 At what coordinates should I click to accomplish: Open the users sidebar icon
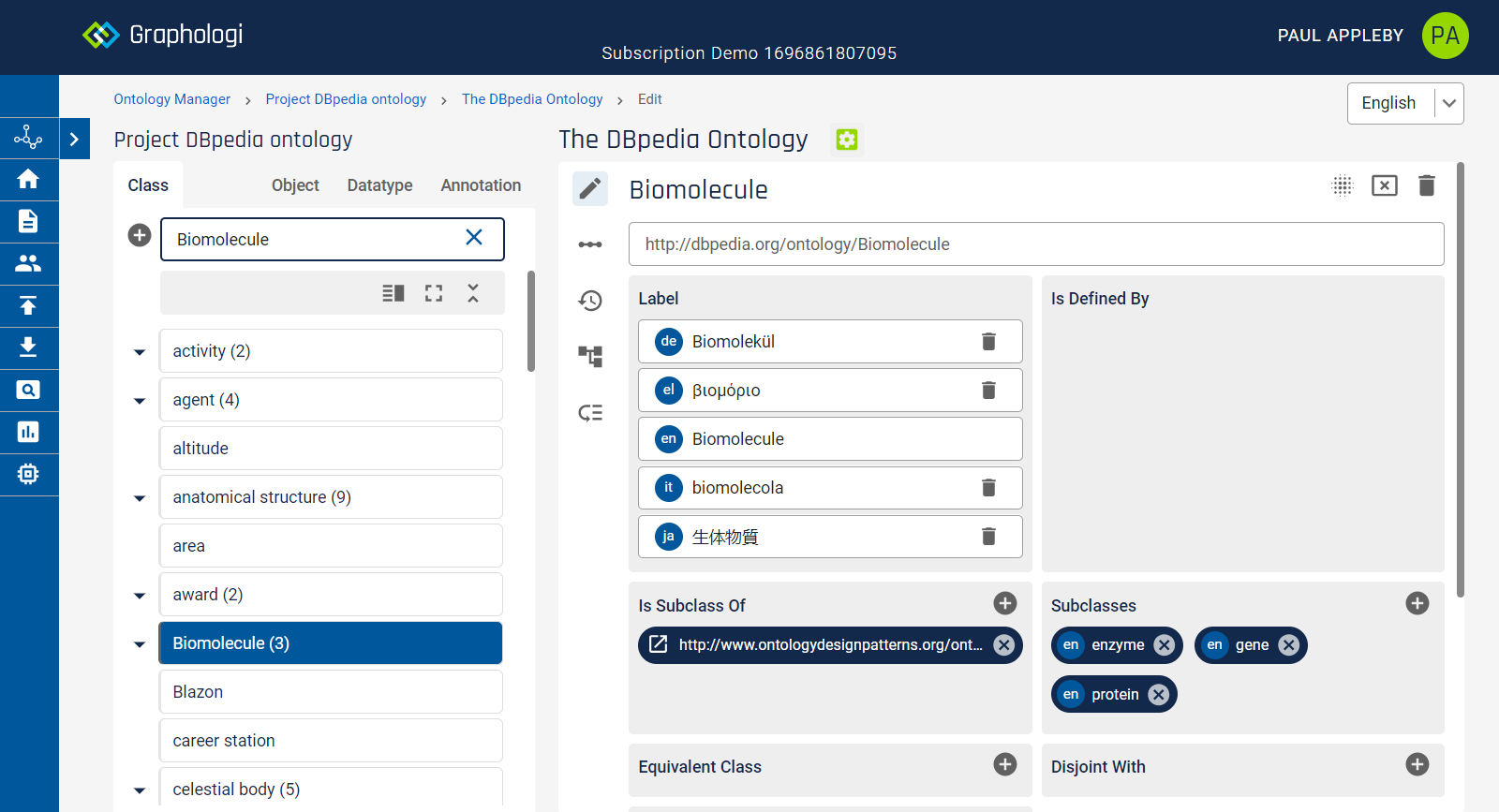tap(28, 263)
